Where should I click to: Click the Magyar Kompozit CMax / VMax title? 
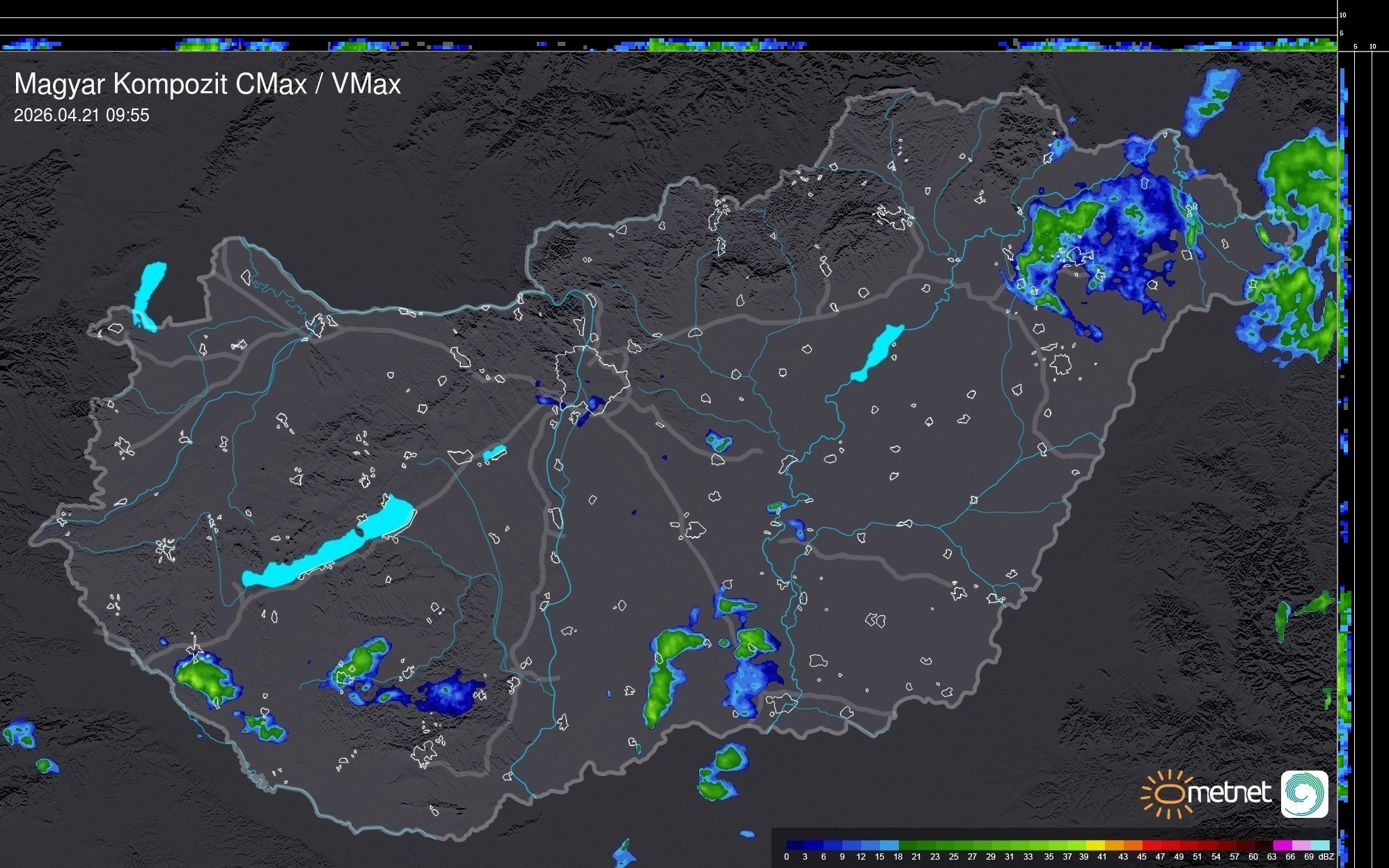coord(207,84)
